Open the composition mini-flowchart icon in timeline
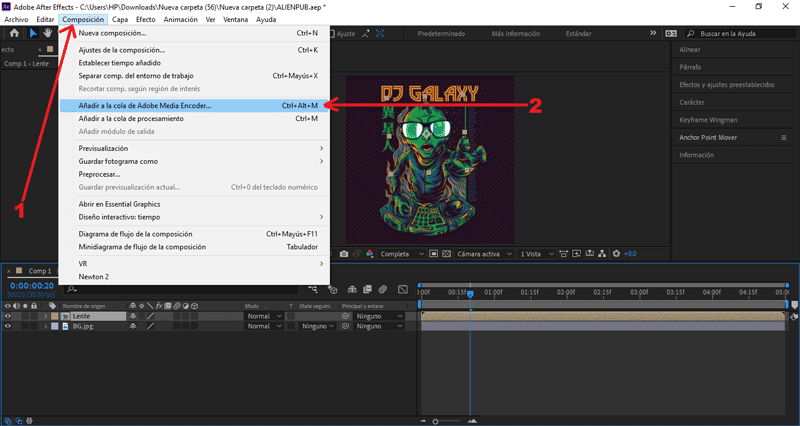 313,289
